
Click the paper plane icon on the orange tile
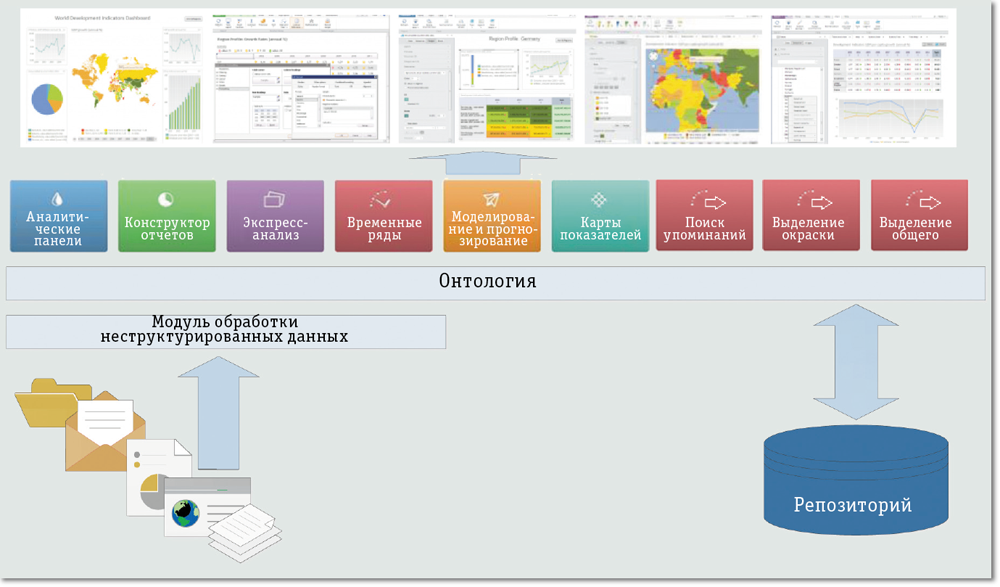click(491, 199)
